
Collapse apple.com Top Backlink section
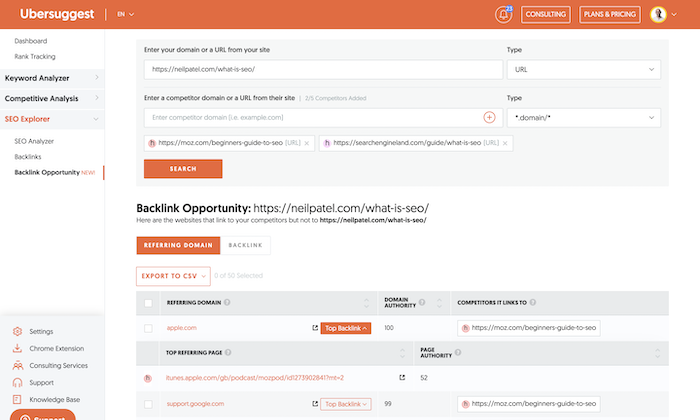coord(346,328)
